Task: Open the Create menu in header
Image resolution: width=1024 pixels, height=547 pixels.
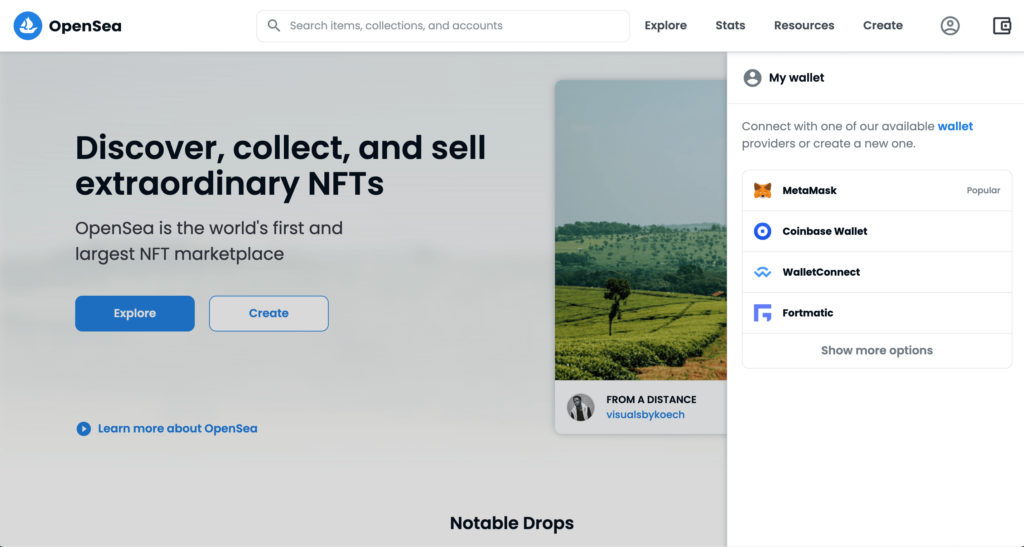Action: [883, 25]
